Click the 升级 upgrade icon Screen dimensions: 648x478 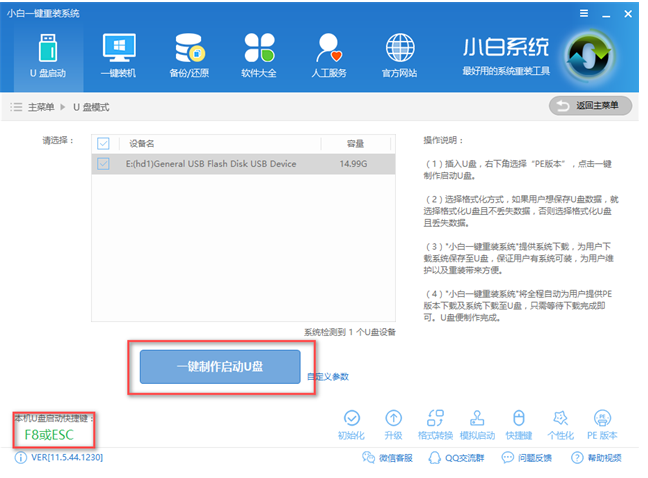(x=393, y=425)
